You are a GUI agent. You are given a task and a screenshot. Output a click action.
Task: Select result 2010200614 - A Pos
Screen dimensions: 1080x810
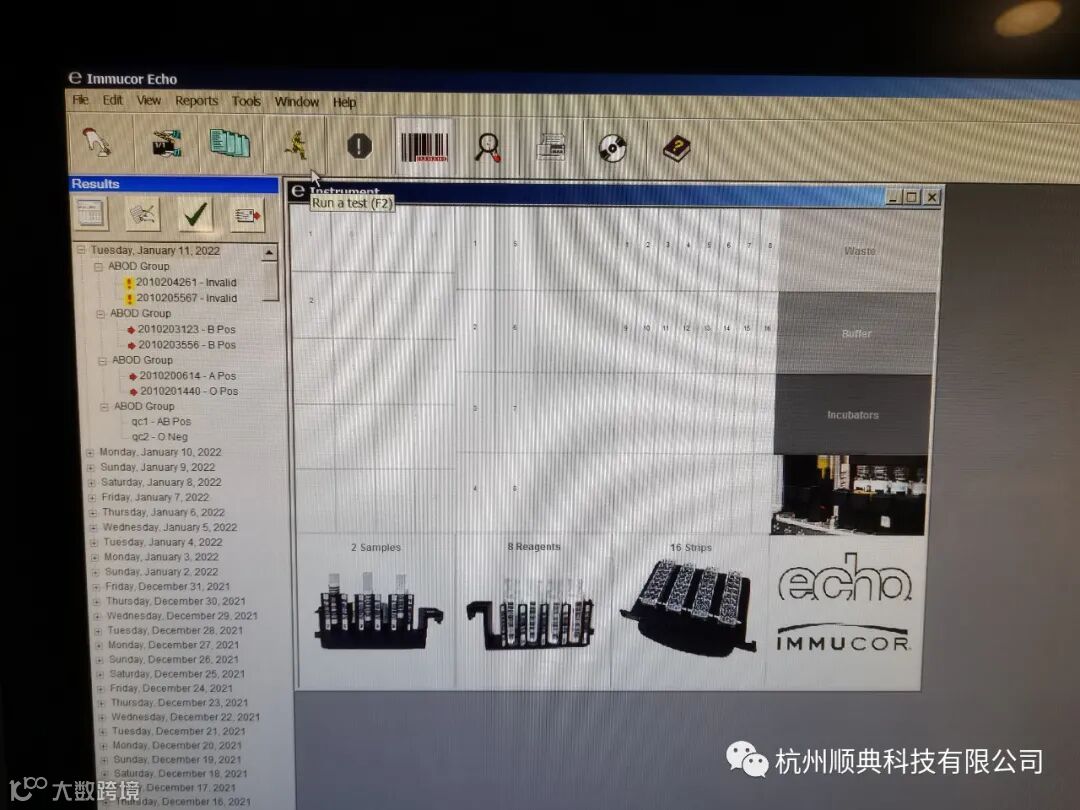tap(188, 375)
